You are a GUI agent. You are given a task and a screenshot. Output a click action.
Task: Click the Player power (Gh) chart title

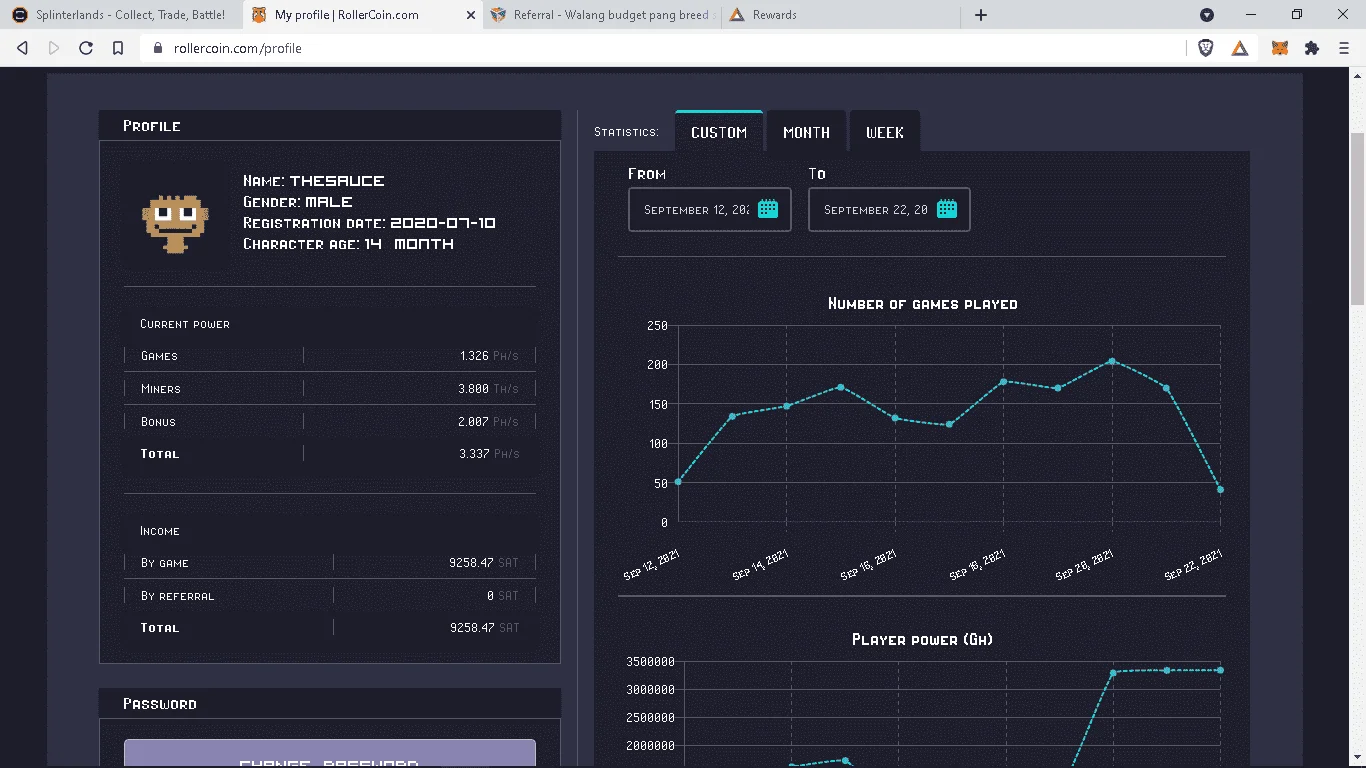[x=922, y=640]
